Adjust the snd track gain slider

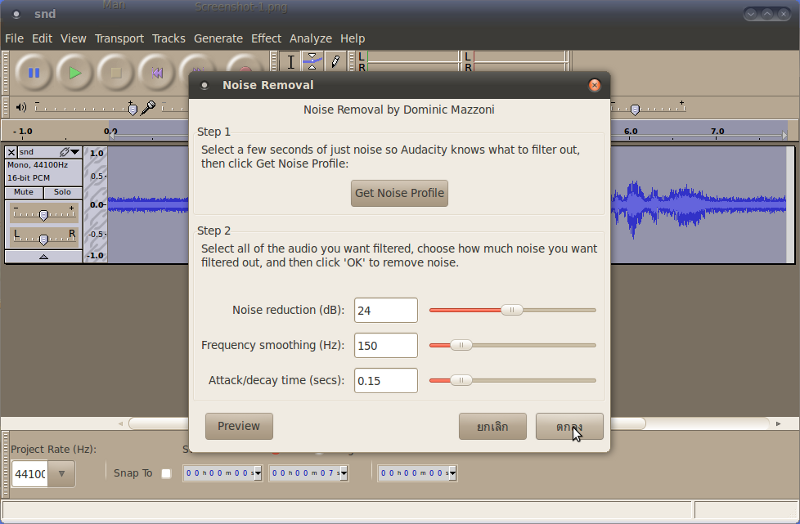[43, 214]
